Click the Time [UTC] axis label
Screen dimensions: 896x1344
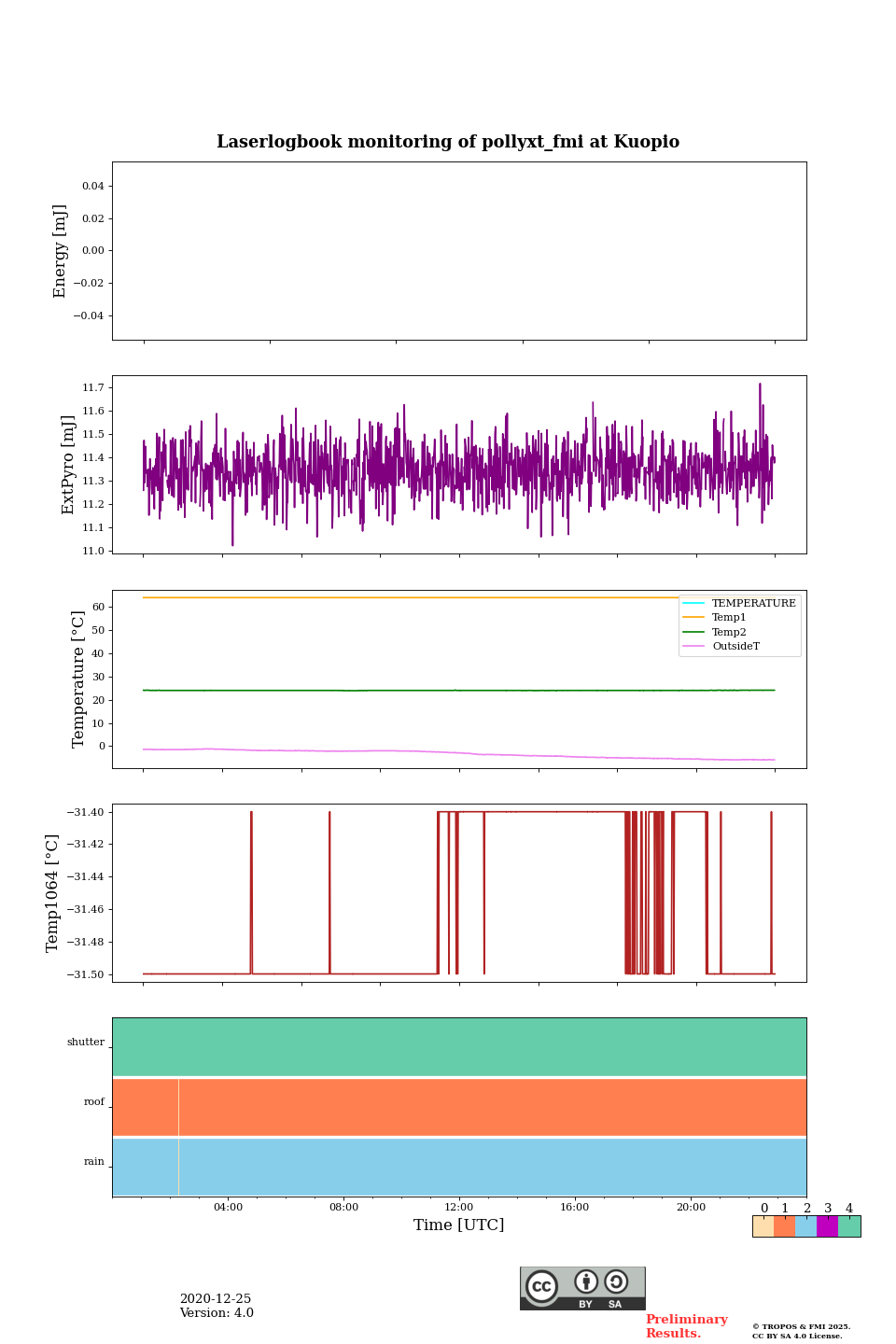click(x=459, y=1225)
